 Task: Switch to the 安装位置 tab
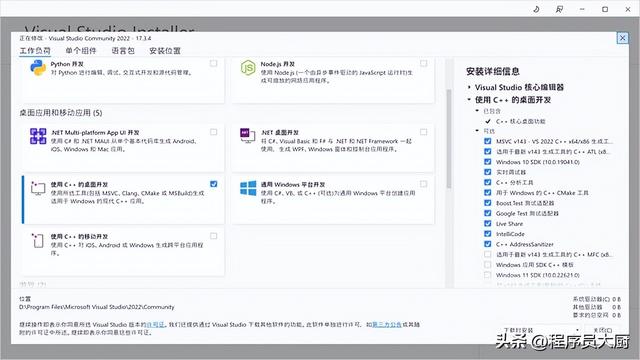tap(164, 51)
